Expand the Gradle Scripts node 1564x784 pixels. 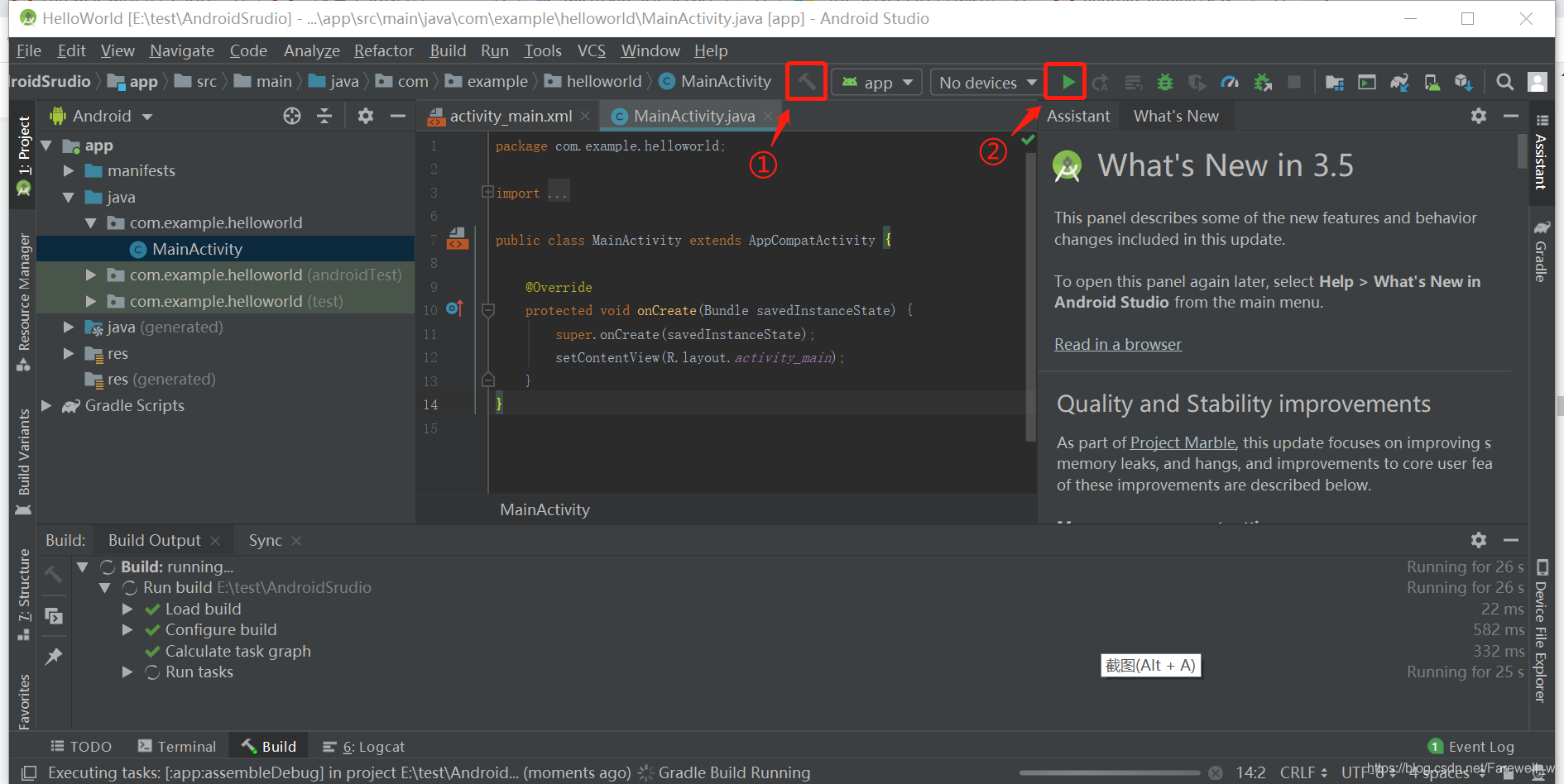coord(46,406)
